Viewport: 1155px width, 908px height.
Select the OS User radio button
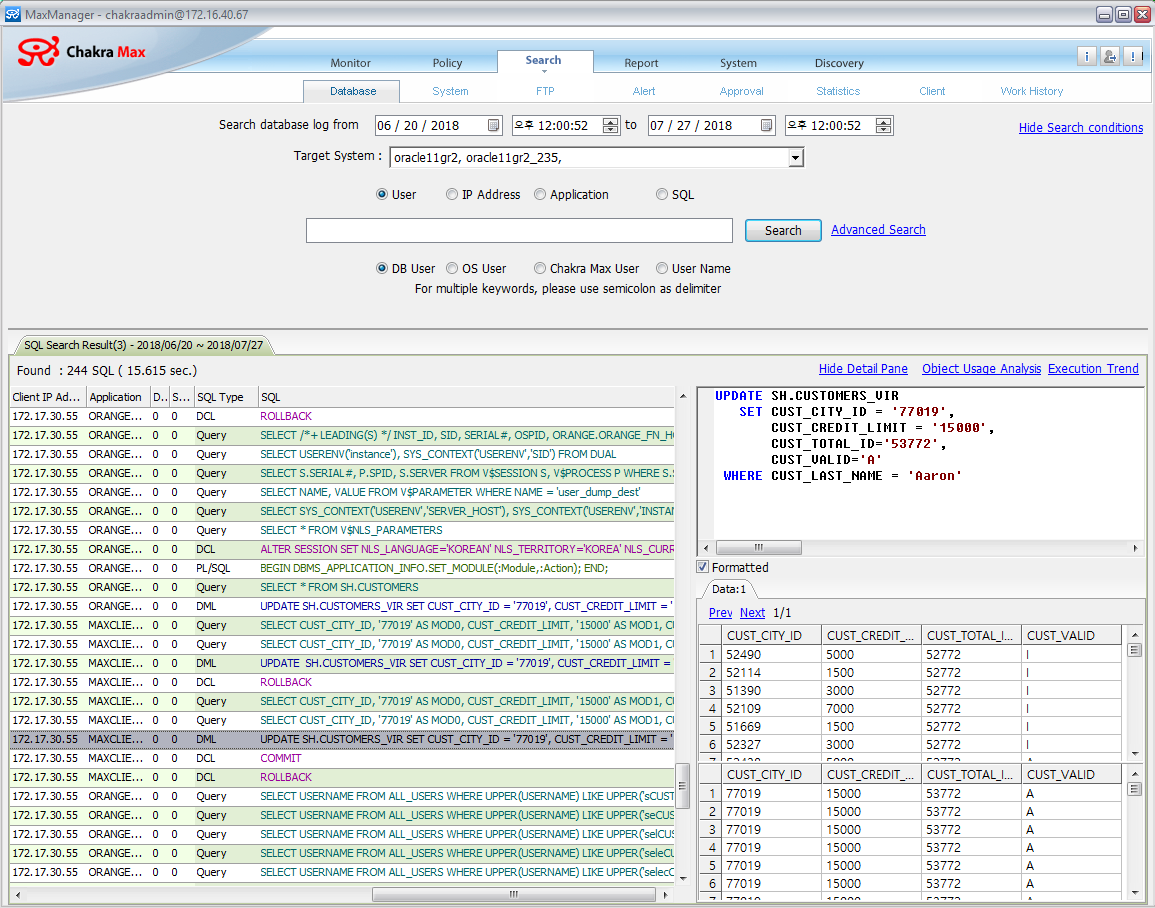(x=452, y=268)
